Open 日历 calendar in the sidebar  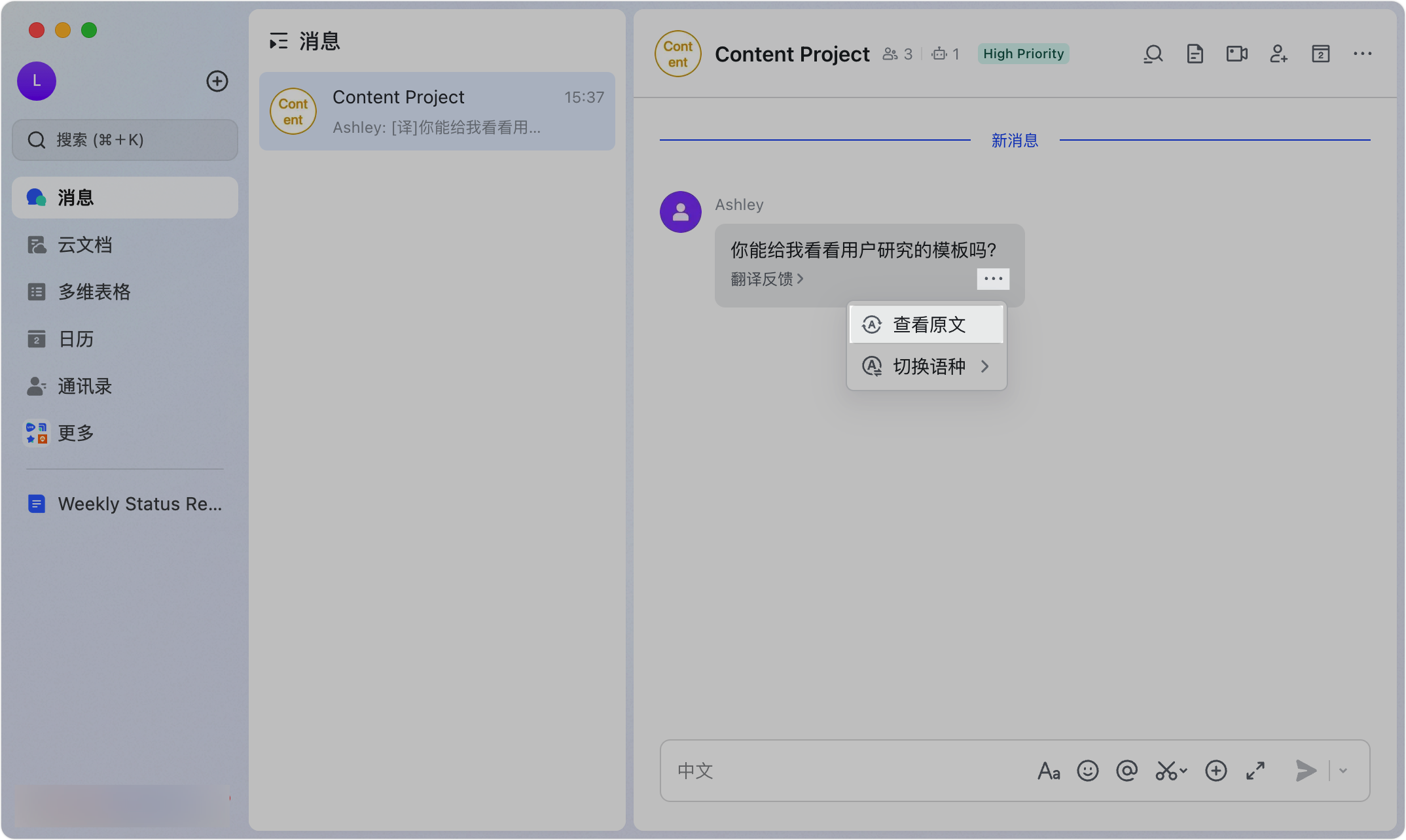125,339
